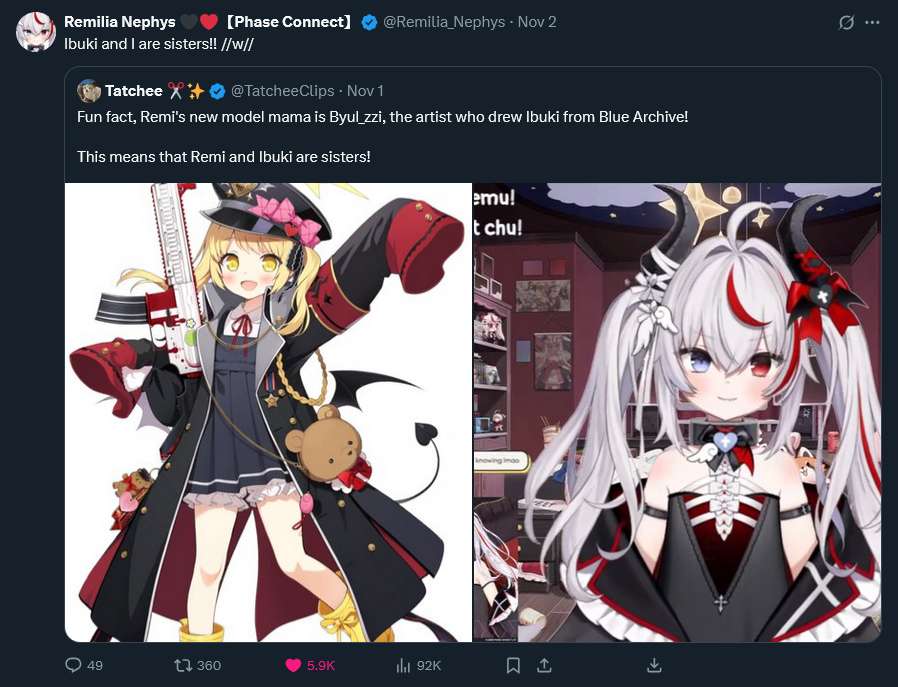Open the Nov 2 post timestamp
898x687 pixels.
click(537, 22)
